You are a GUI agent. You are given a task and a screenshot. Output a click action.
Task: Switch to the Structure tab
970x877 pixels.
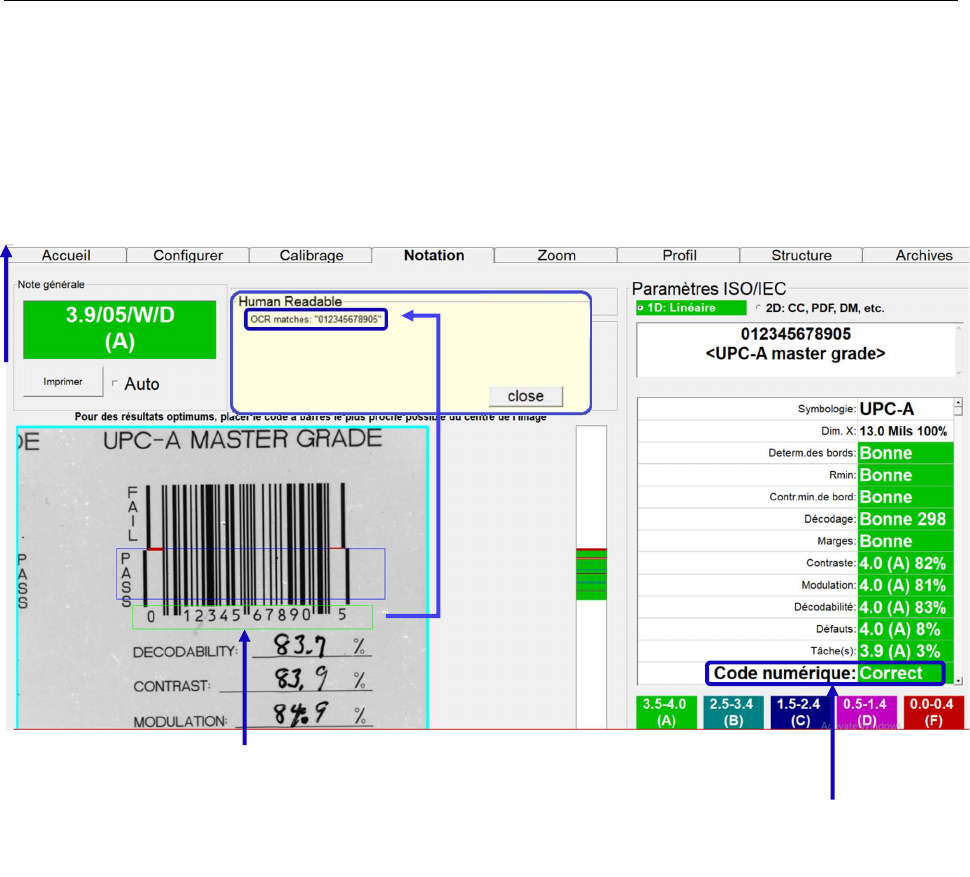(x=801, y=255)
